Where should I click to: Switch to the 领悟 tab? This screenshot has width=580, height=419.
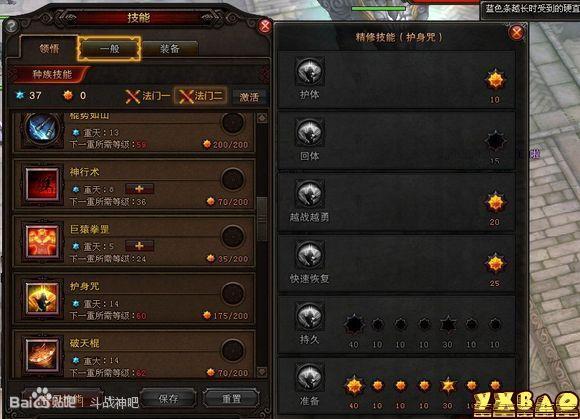pos(49,48)
